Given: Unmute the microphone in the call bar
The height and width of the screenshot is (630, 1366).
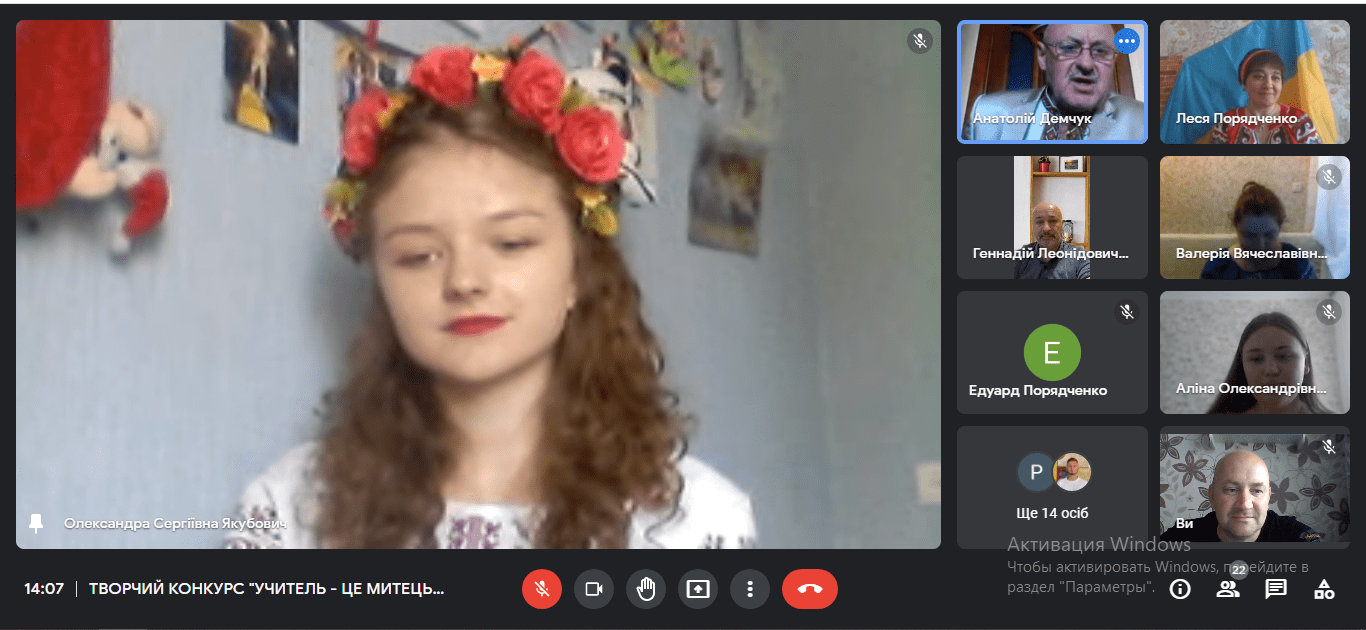Looking at the screenshot, I should [x=542, y=589].
